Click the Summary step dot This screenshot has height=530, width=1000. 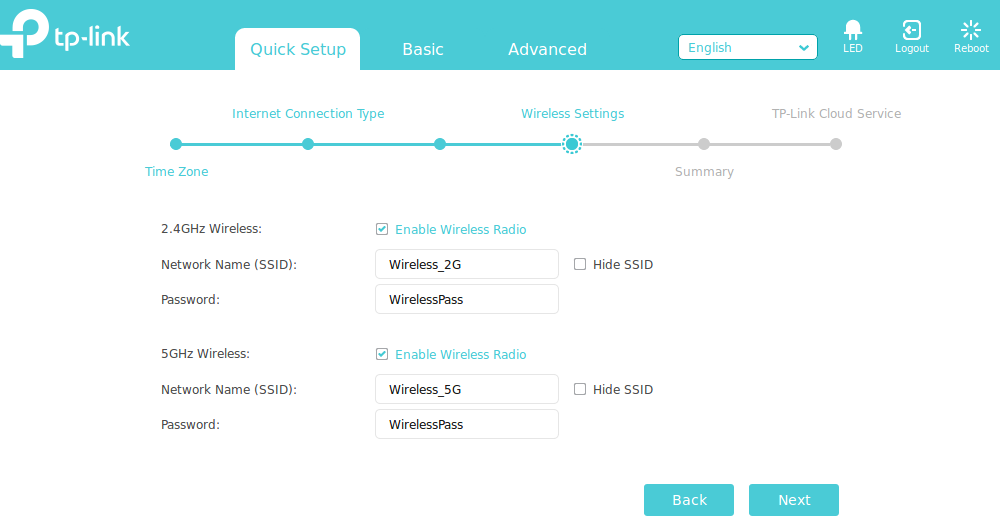pyautogui.click(x=704, y=144)
